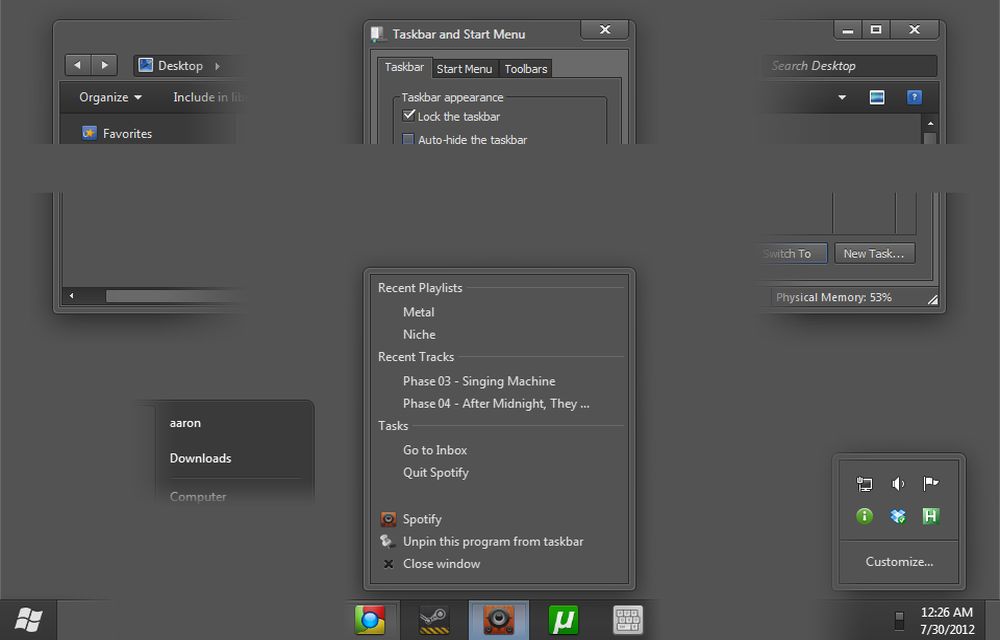The height and width of the screenshot is (640, 1000).
Task: Click the Action Center flag icon
Action: click(x=930, y=484)
